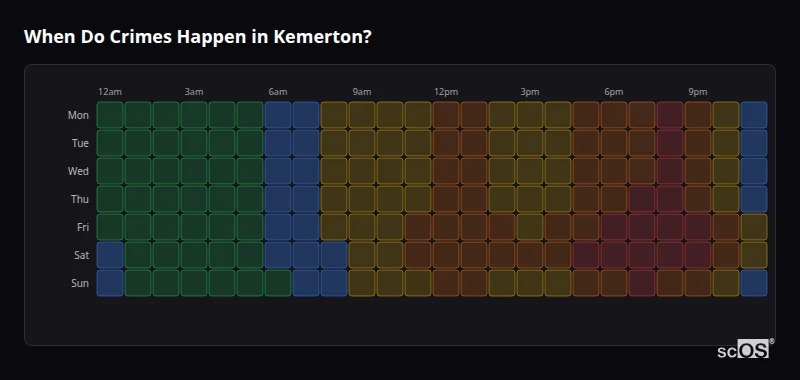This screenshot has width=800, height=380.
Task: Select the Monday 8pm red cell
Action: tap(670, 115)
